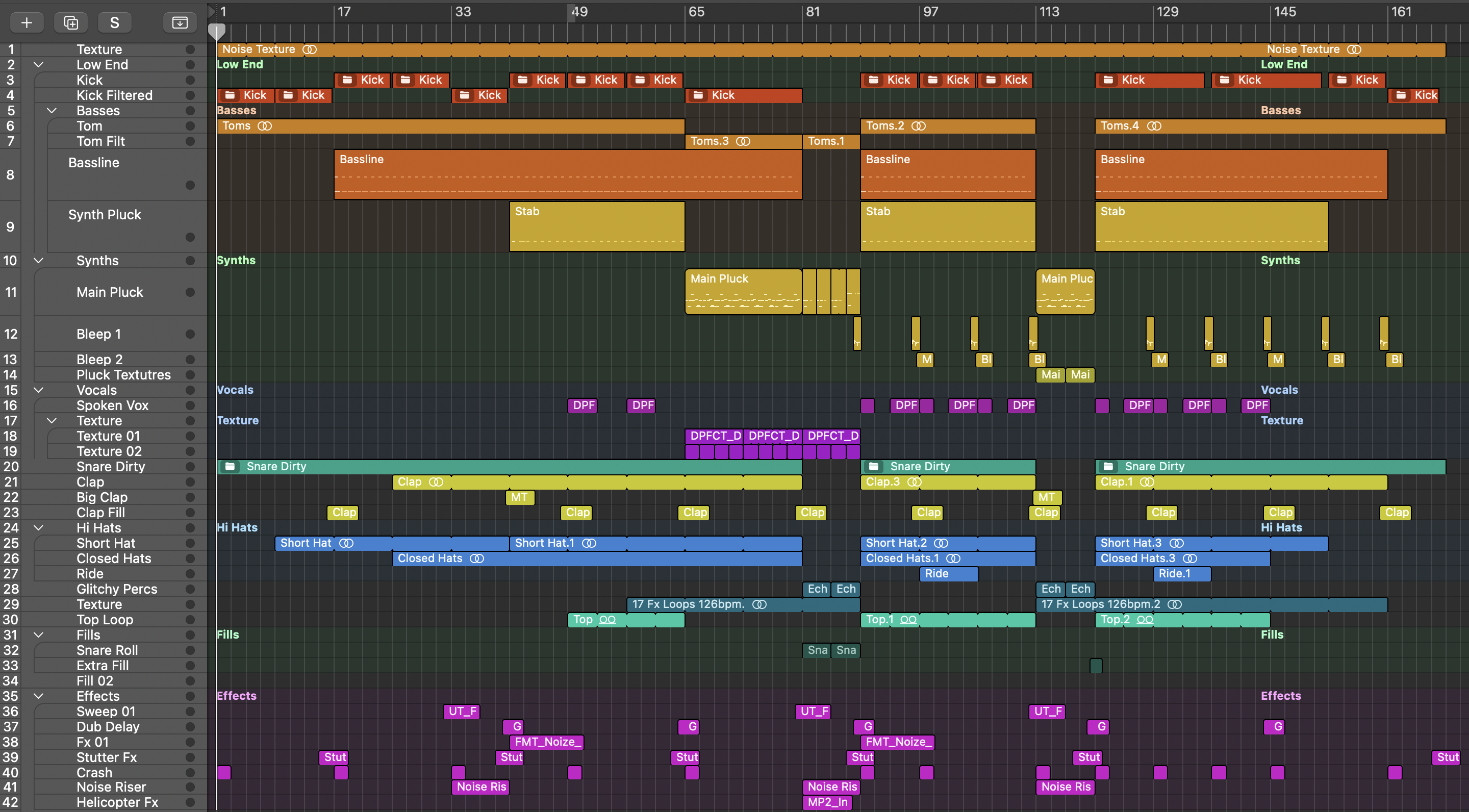Toggle the dot on Kick track
Viewport: 1469px width, 812px height.
[x=190, y=81]
